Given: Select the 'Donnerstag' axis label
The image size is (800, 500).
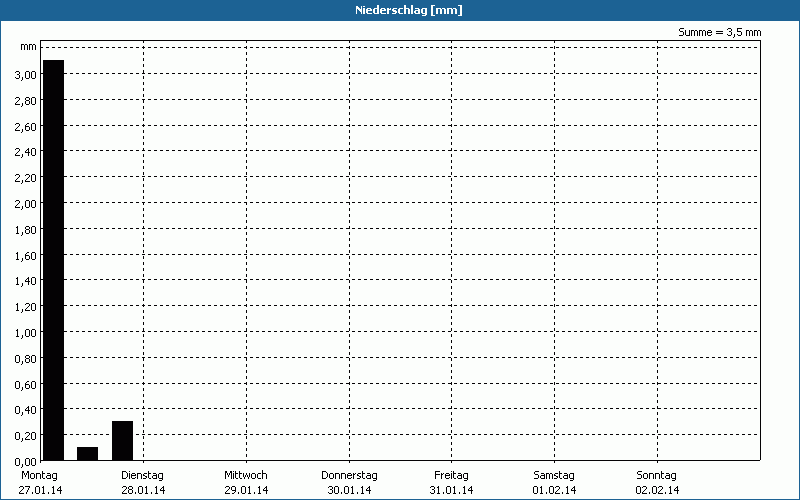Looking at the screenshot, I should (349, 475).
